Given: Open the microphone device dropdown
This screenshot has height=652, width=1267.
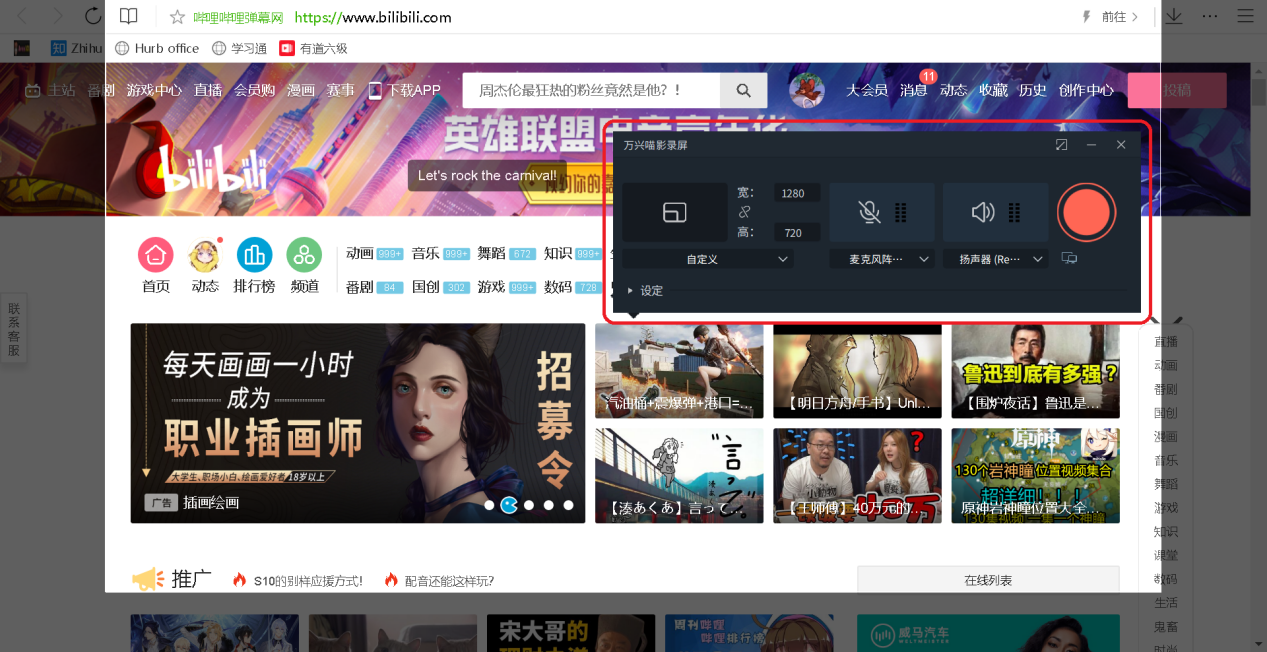Looking at the screenshot, I should [881, 258].
